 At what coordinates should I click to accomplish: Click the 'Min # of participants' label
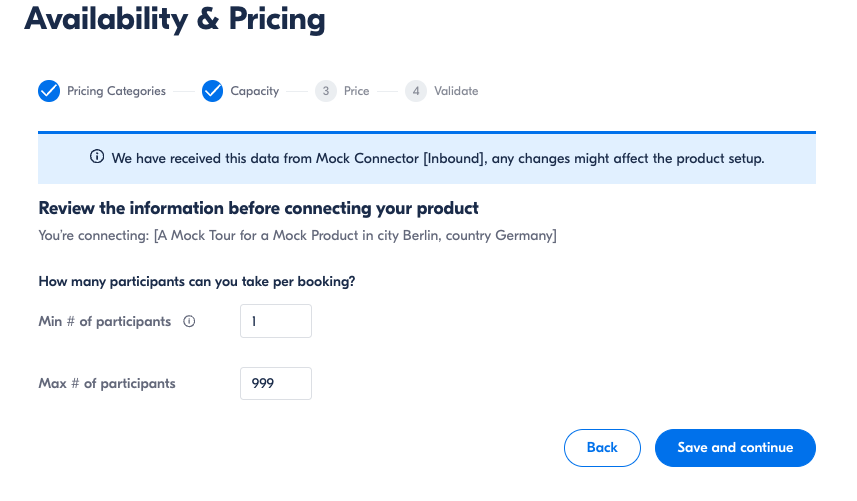tap(105, 322)
